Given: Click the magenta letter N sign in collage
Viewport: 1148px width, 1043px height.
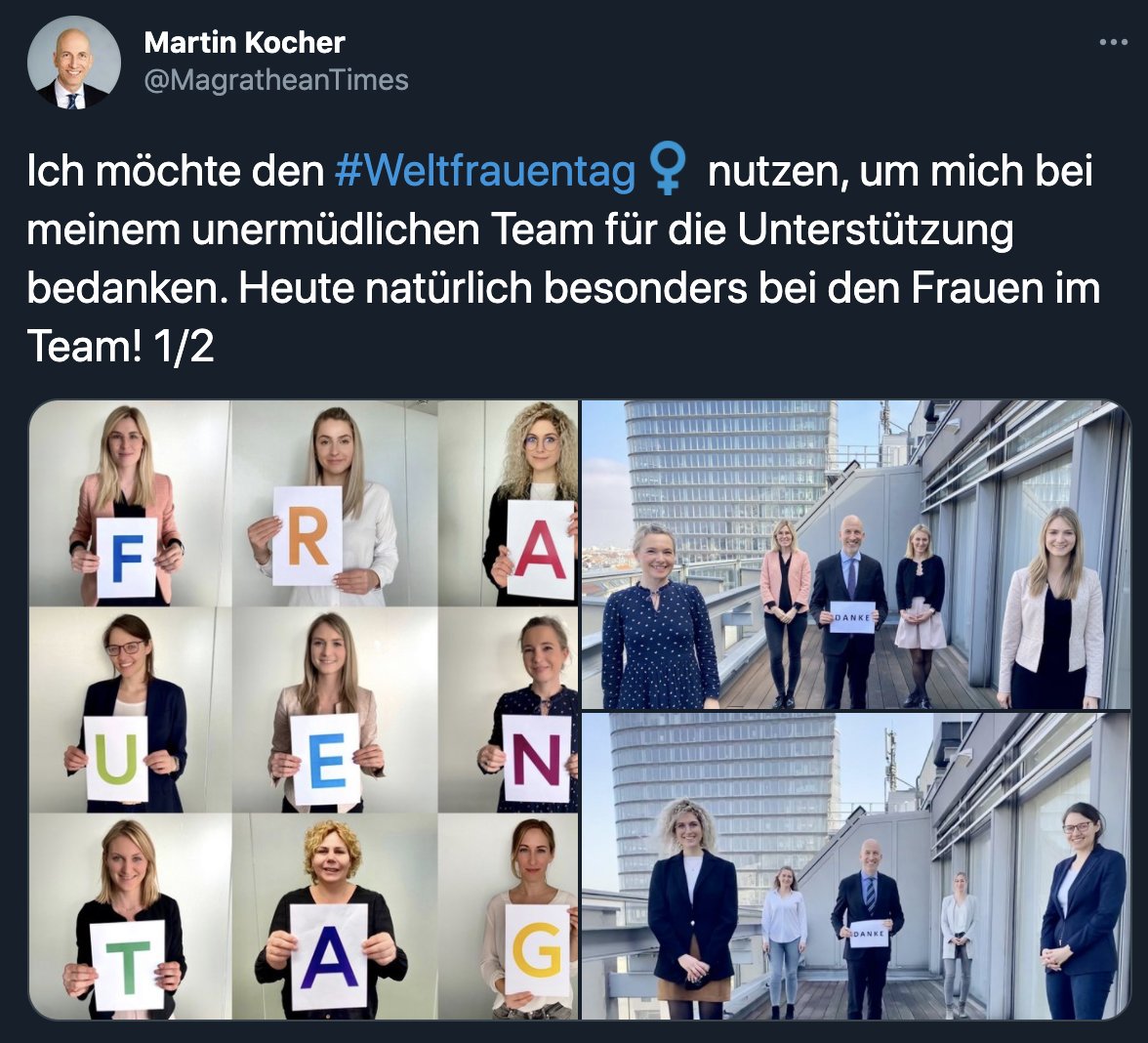Looking at the screenshot, I should [x=537, y=758].
